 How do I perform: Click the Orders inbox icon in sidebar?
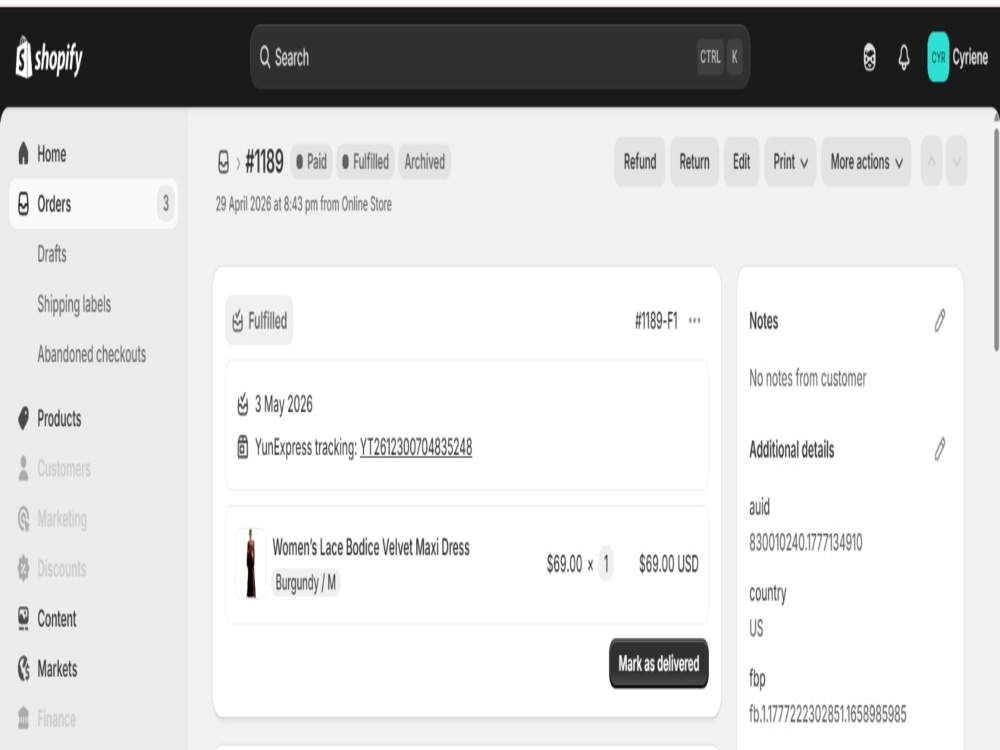pyautogui.click(x=24, y=204)
